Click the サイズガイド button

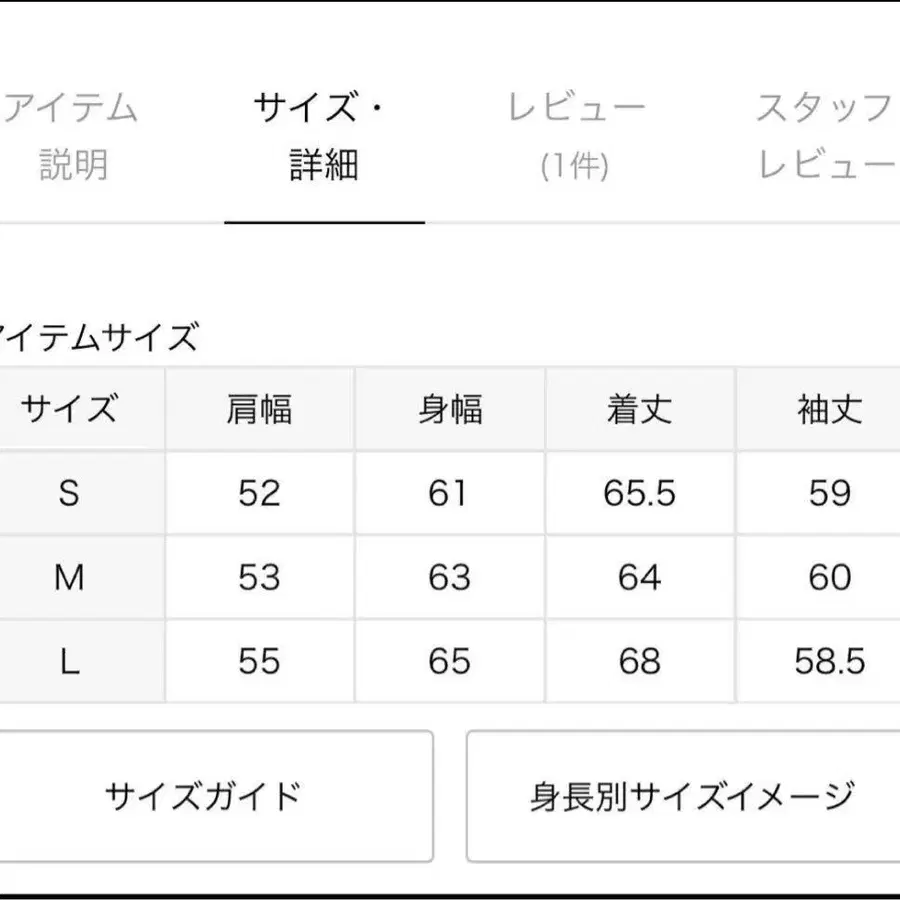pyautogui.click(x=203, y=796)
